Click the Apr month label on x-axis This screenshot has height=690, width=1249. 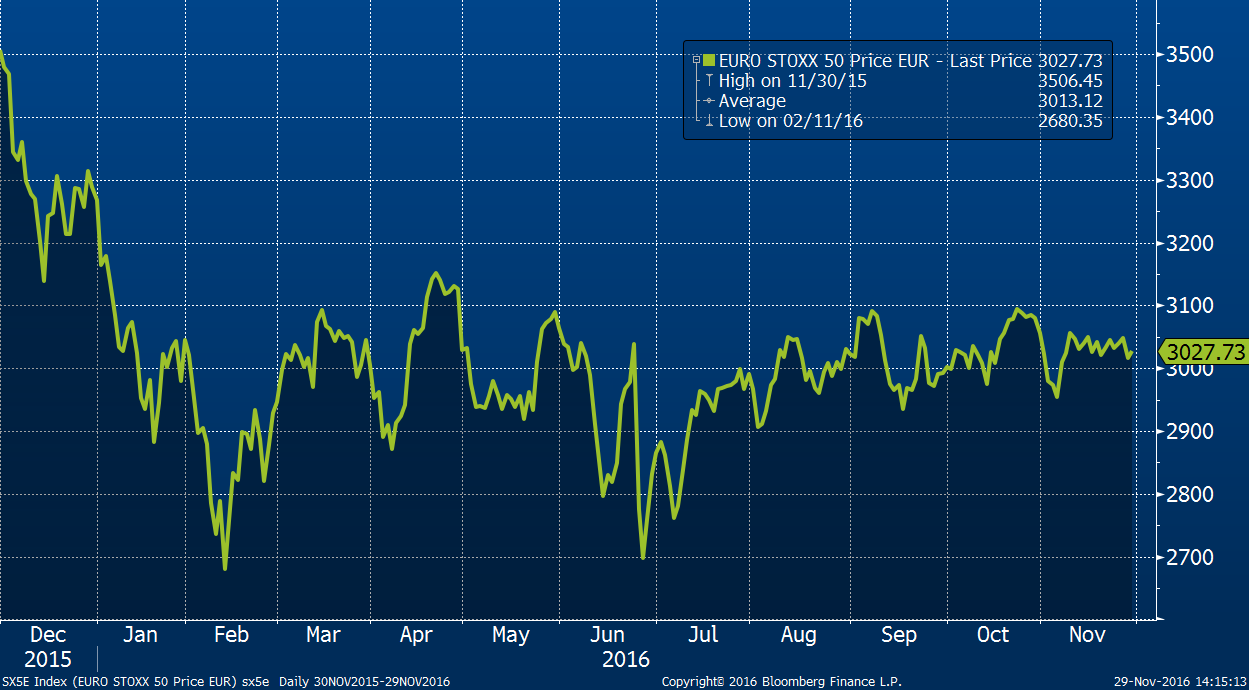point(416,635)
